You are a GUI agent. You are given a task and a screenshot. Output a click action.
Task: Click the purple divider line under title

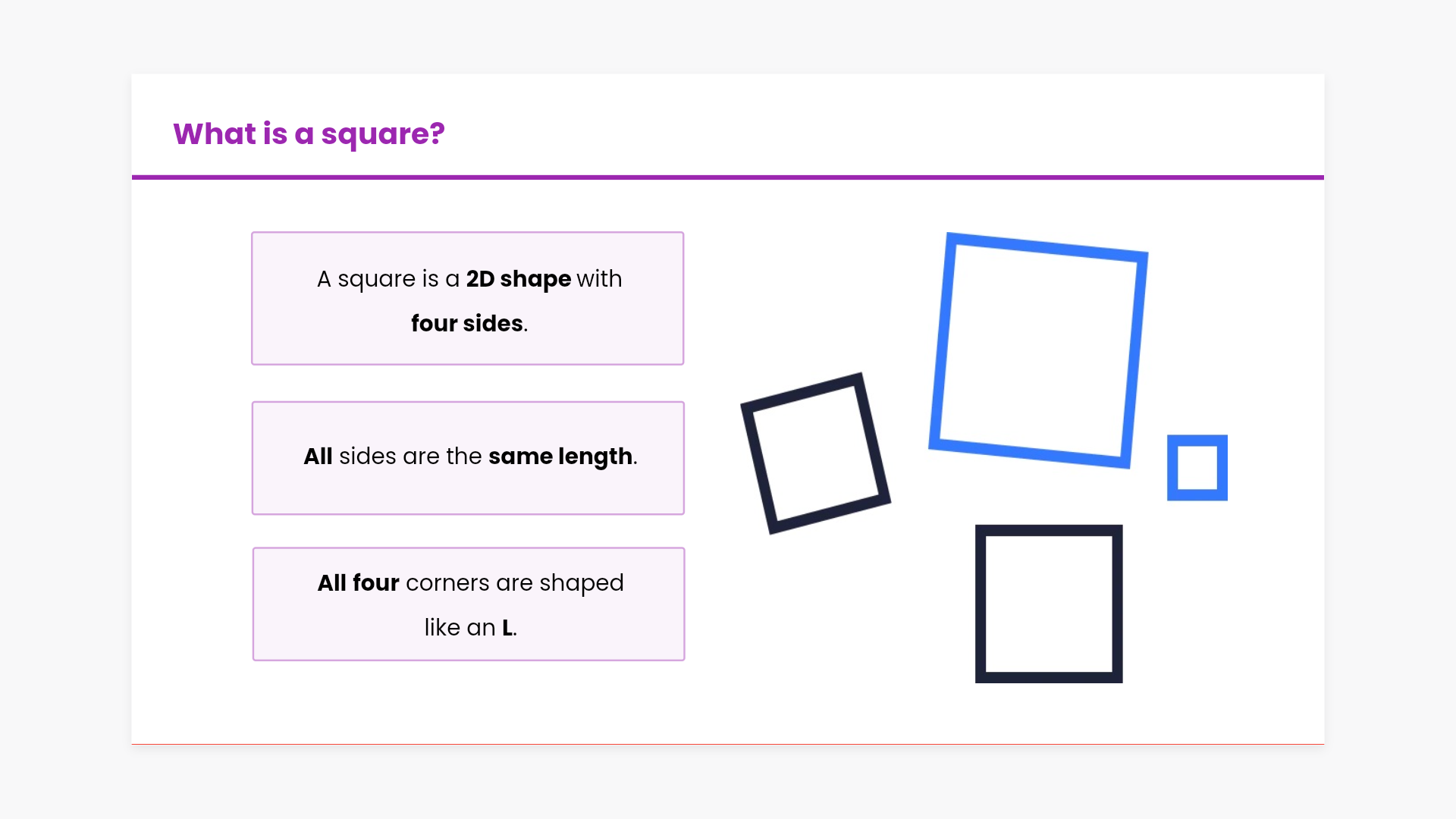tap(728, 177)
